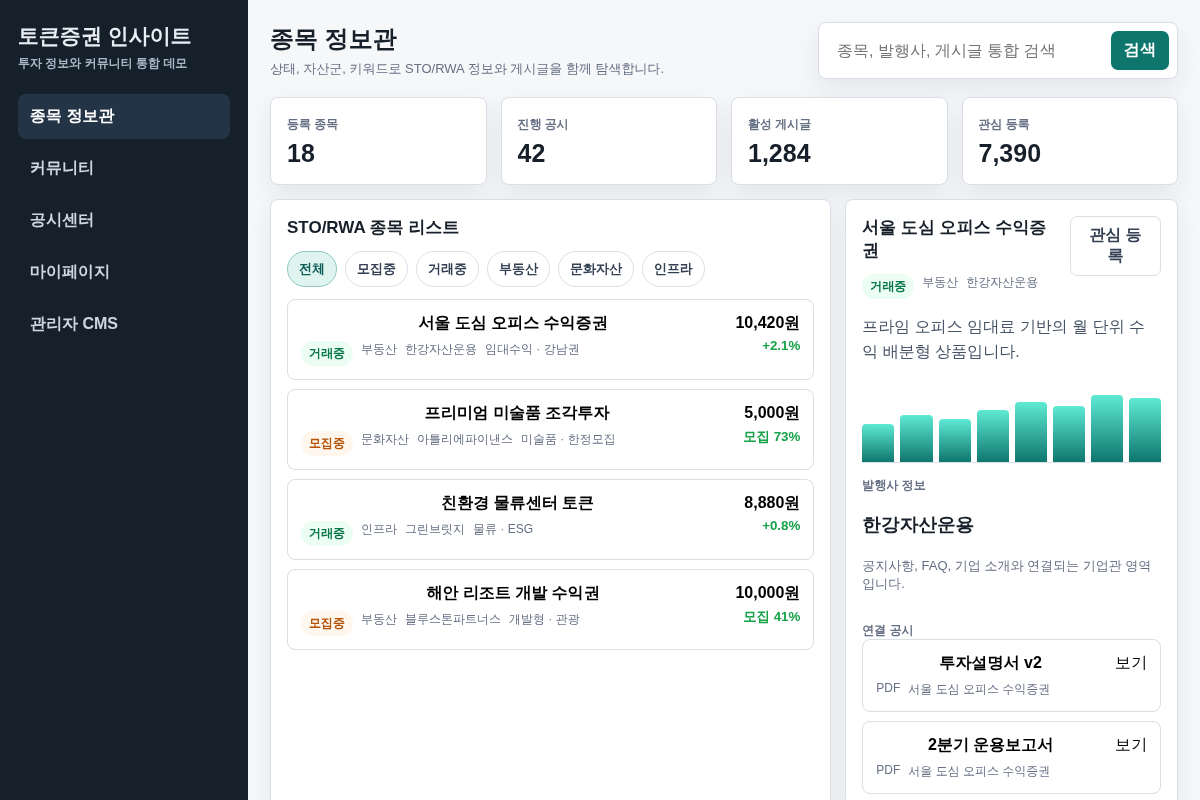
Task: Open 공시센터 from sidebar
Action: [124, 220]
